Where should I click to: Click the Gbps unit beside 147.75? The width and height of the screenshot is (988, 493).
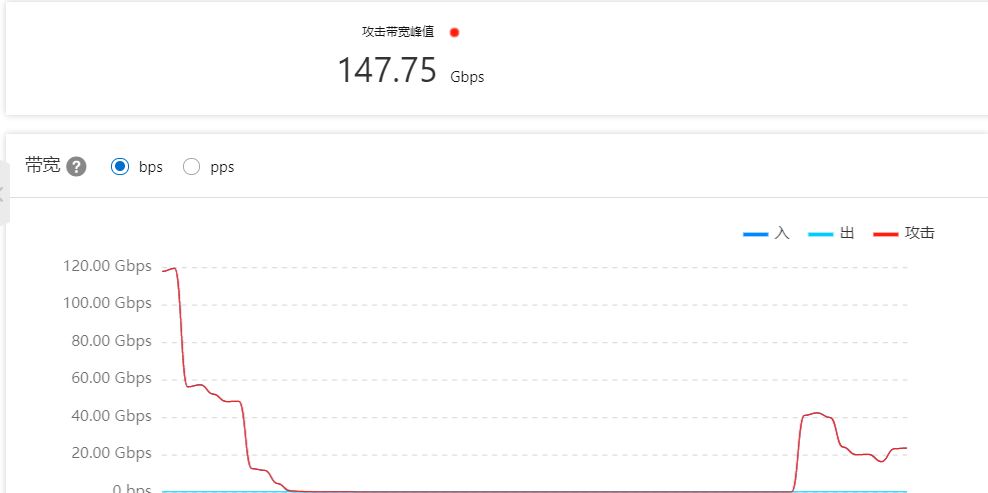coord(467,78)
